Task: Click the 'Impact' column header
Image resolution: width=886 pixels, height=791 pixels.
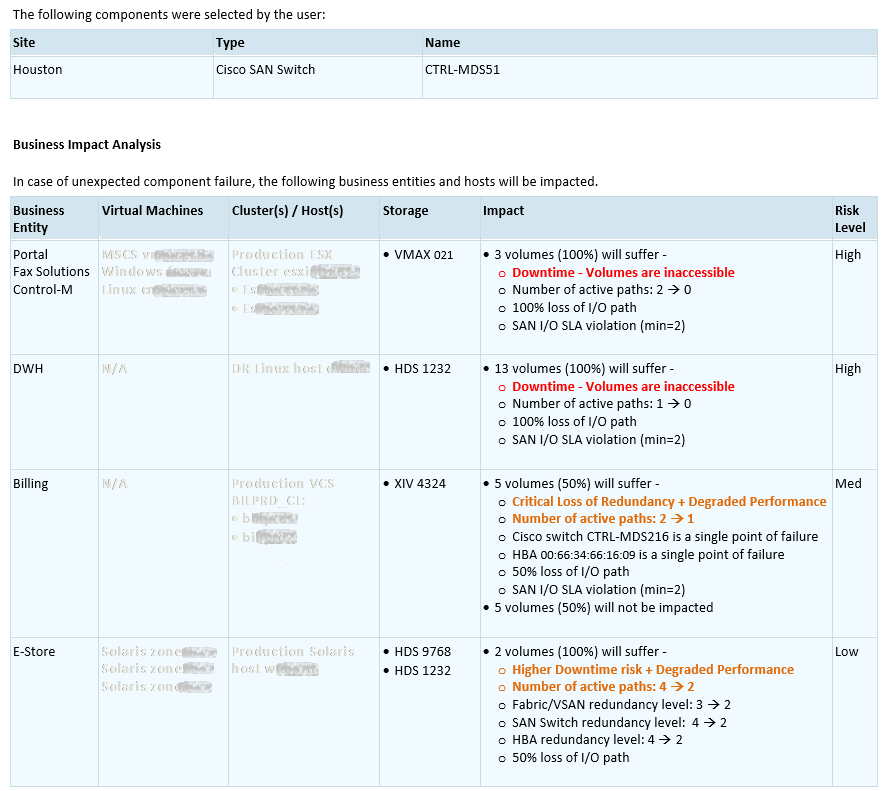Action: click(503, 210)
